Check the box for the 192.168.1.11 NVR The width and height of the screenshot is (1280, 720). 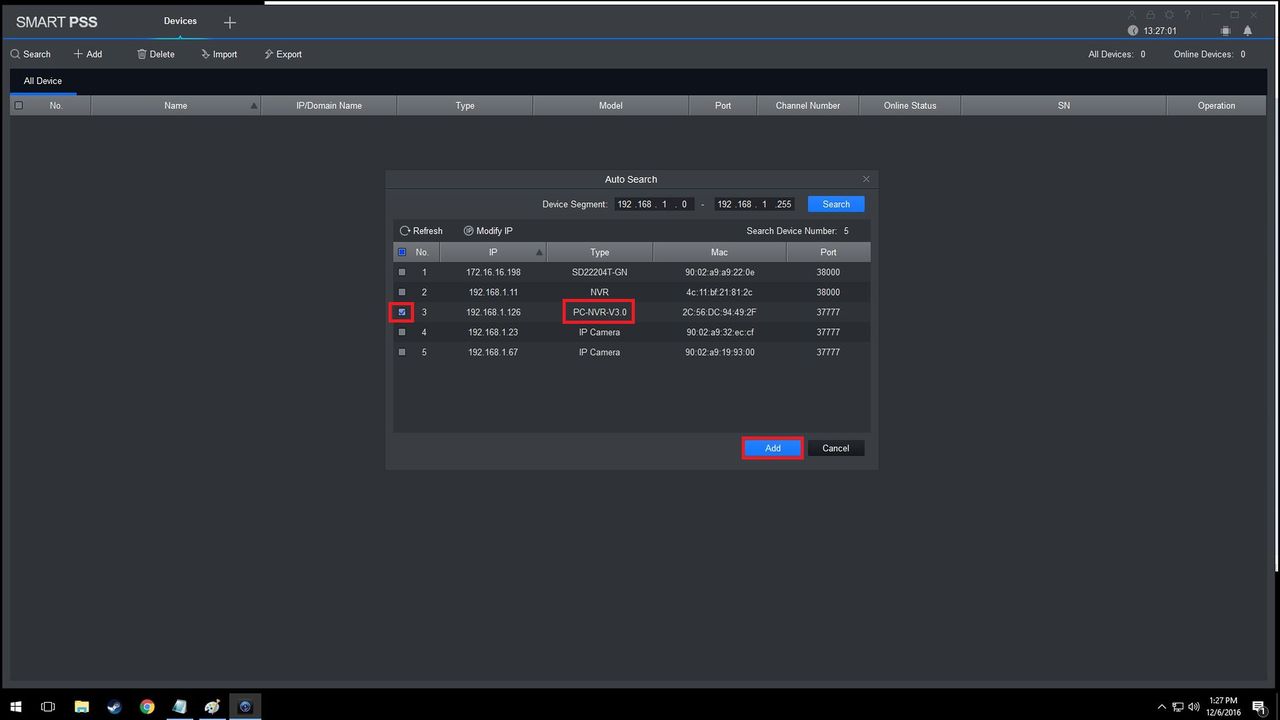coord(402,292)
